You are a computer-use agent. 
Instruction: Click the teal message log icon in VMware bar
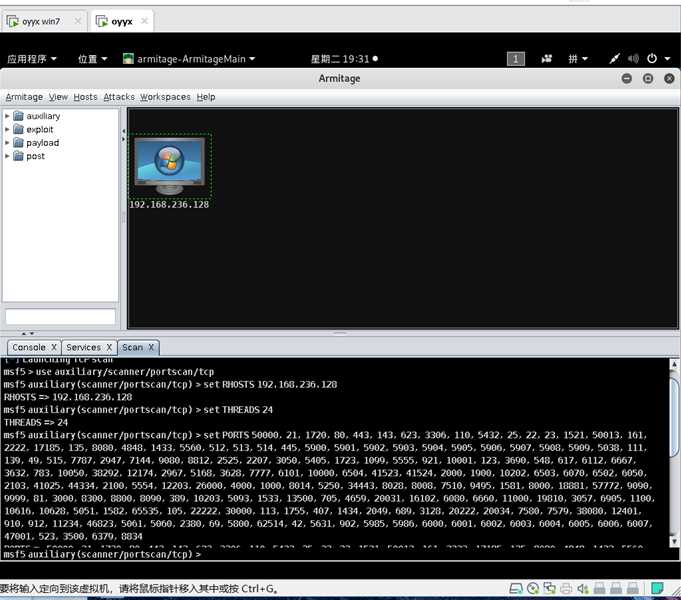point(657,589)
